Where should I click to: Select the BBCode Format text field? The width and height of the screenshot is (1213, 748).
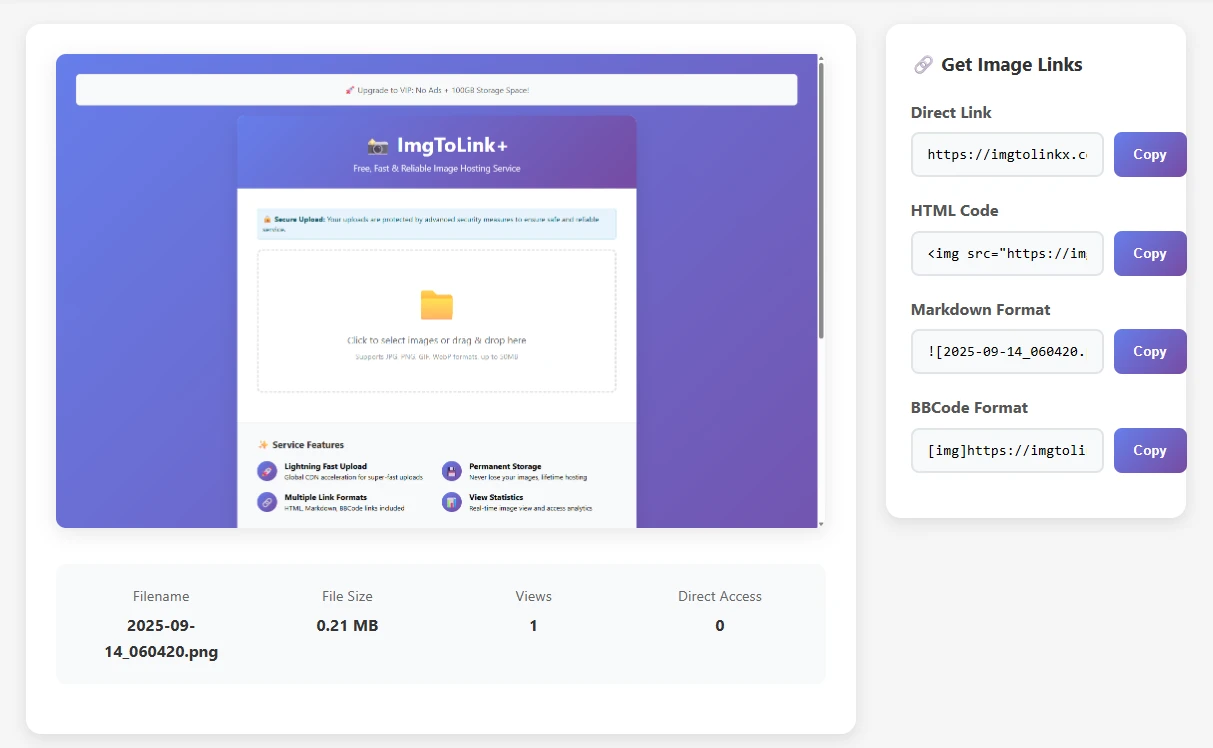1007,450
